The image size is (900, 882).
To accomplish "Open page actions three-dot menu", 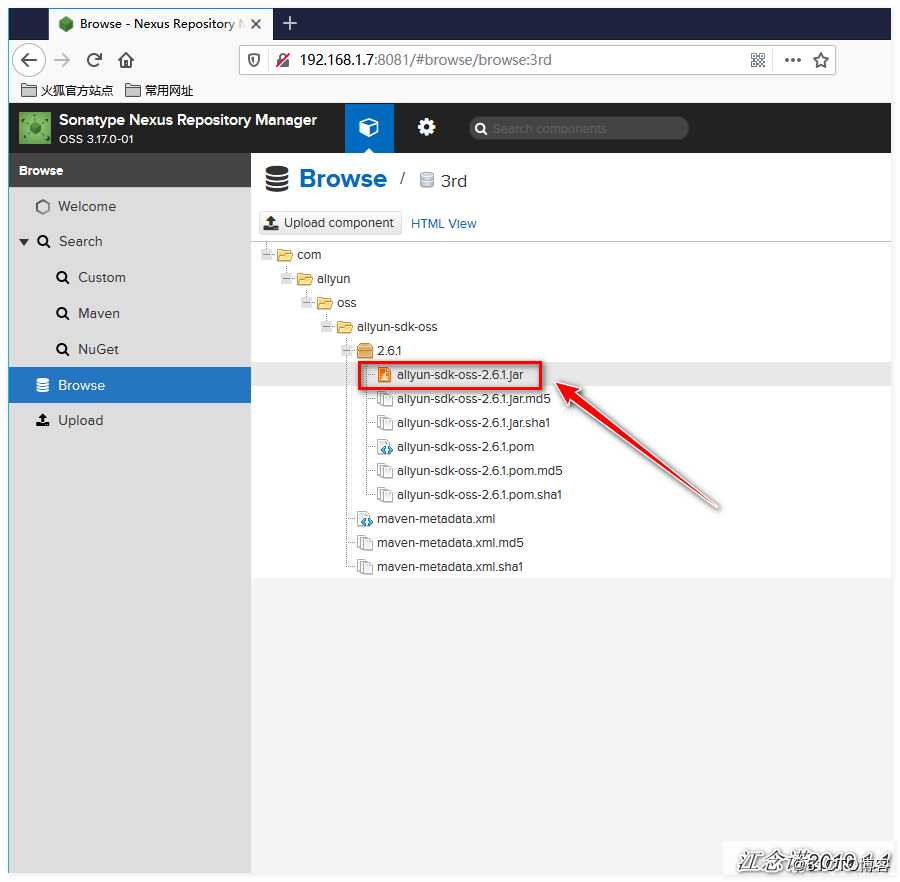I will 792,60.
